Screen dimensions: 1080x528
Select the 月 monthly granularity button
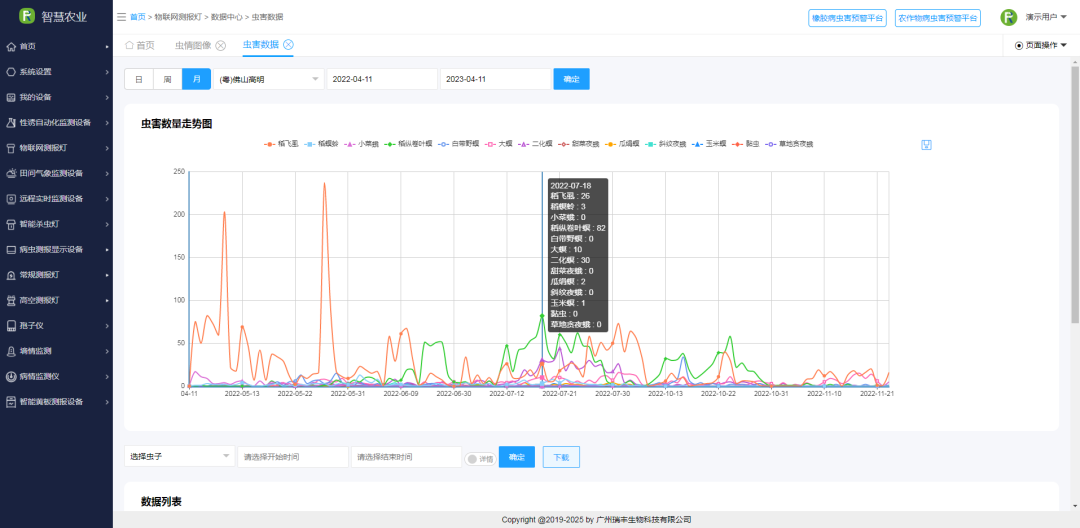tap(196, 79)
